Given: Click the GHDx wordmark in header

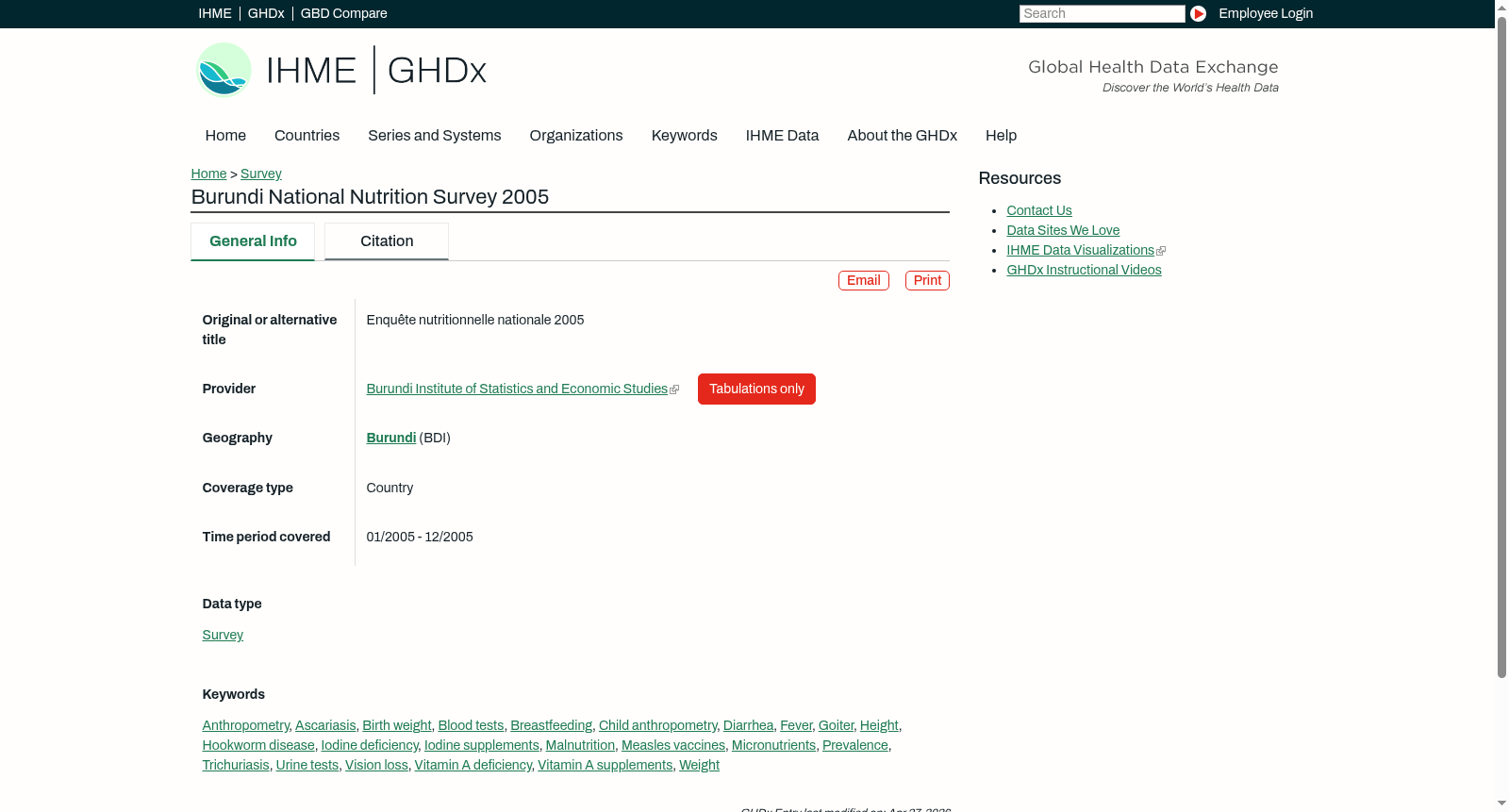Looking at the screenshot, I should click(x=437, y=71).
